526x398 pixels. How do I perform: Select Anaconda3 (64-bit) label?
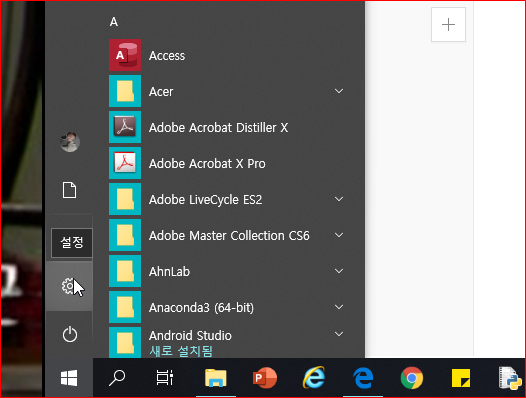click(201, 307)
